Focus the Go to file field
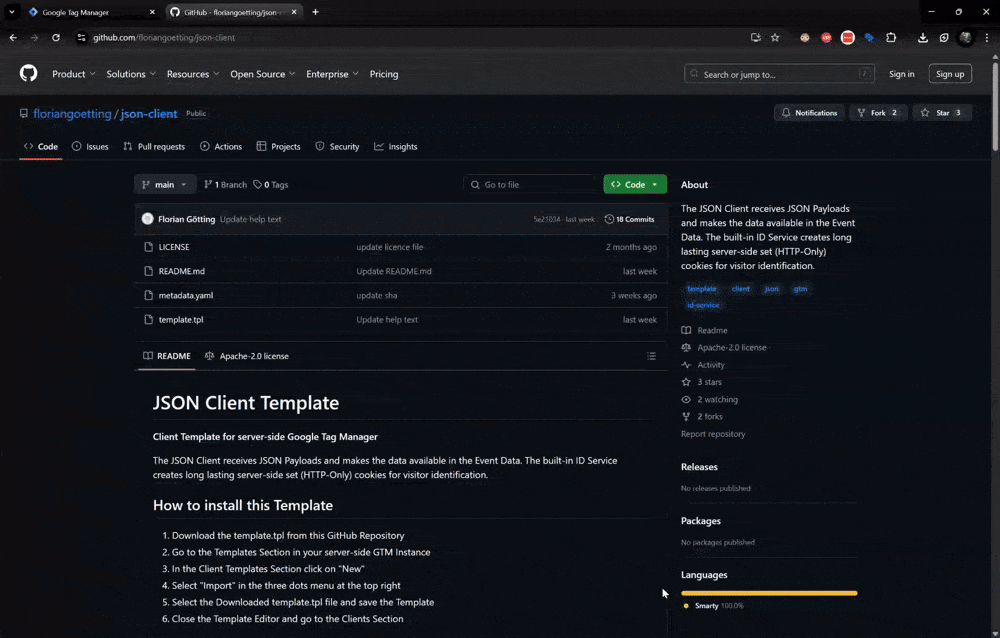Screen dimensions: 1000x638 531,184
